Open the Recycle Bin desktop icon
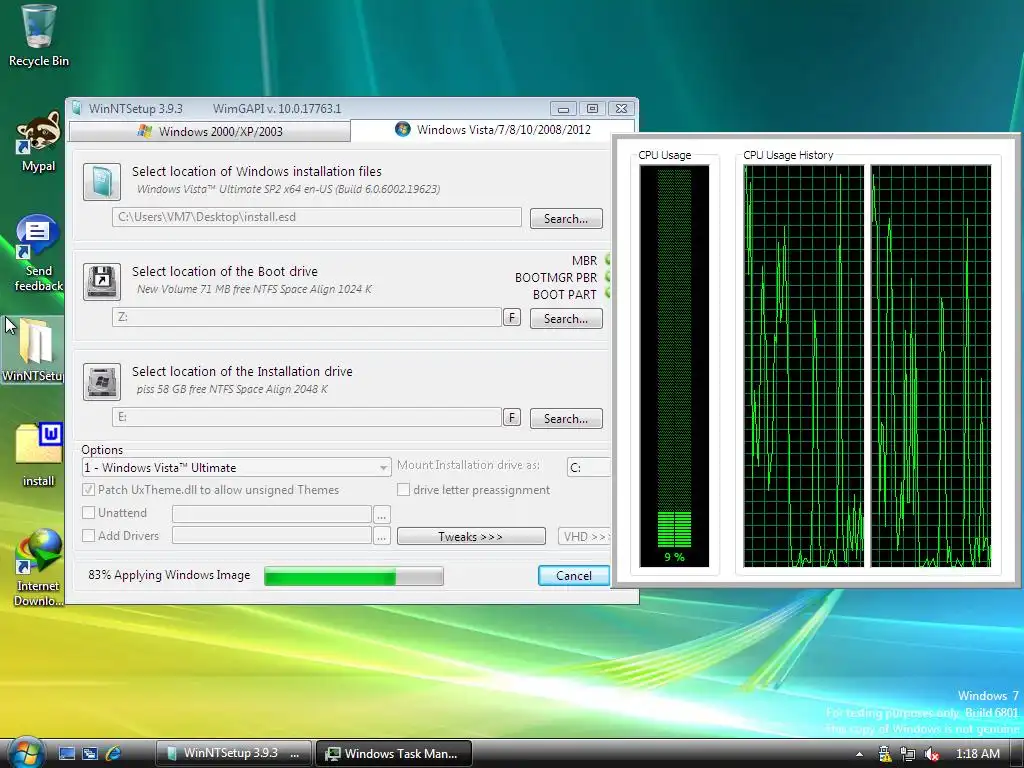Viewport: 1024px width, 768px height. pyautogui.click(x=39, y=36)
